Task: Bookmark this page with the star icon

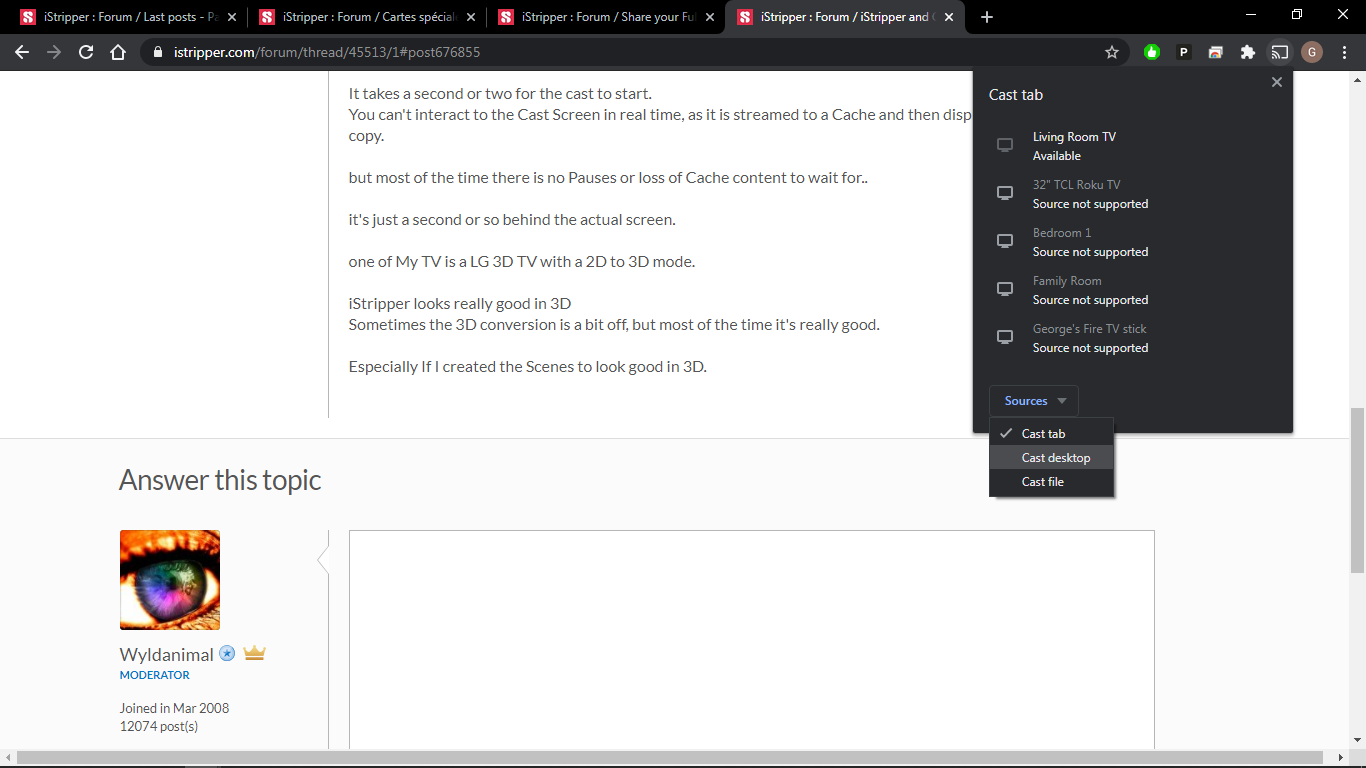Action: click(x=1112, y=52)
